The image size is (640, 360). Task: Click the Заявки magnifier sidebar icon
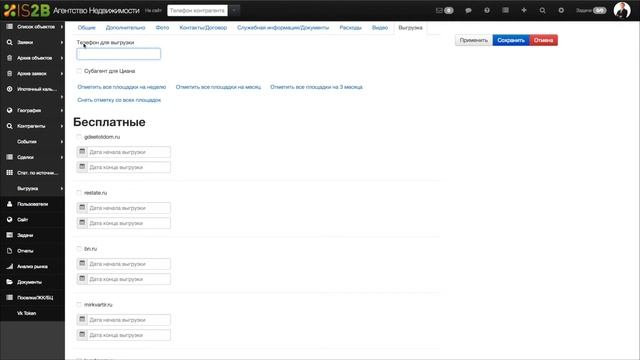pos(9,42)
